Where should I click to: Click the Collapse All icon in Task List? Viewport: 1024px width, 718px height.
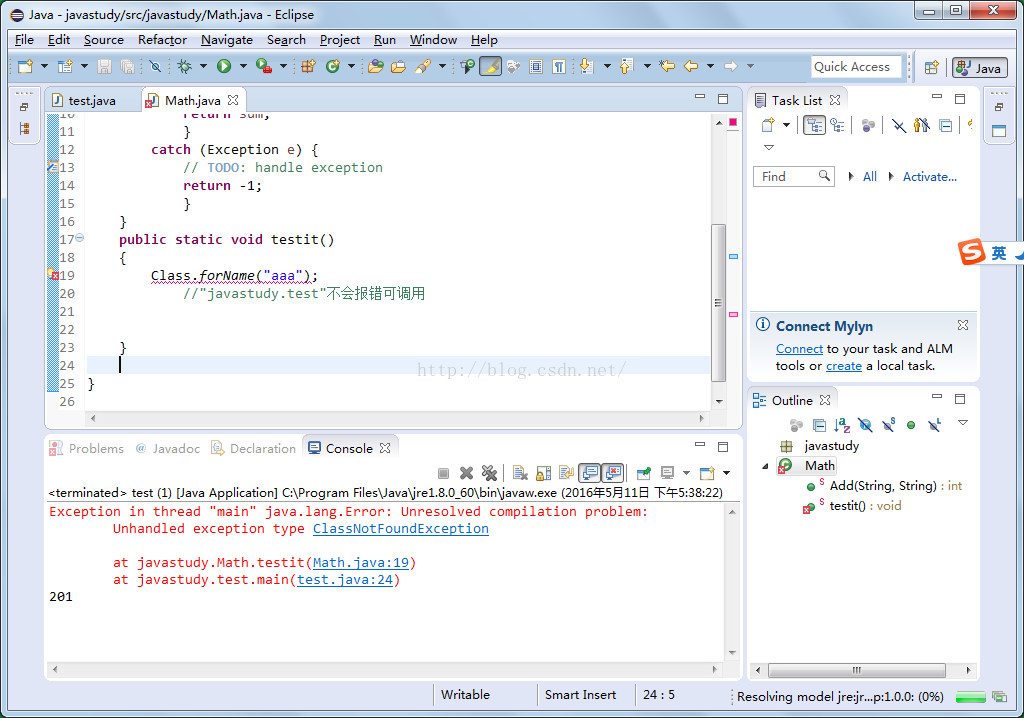coord(945,125)
